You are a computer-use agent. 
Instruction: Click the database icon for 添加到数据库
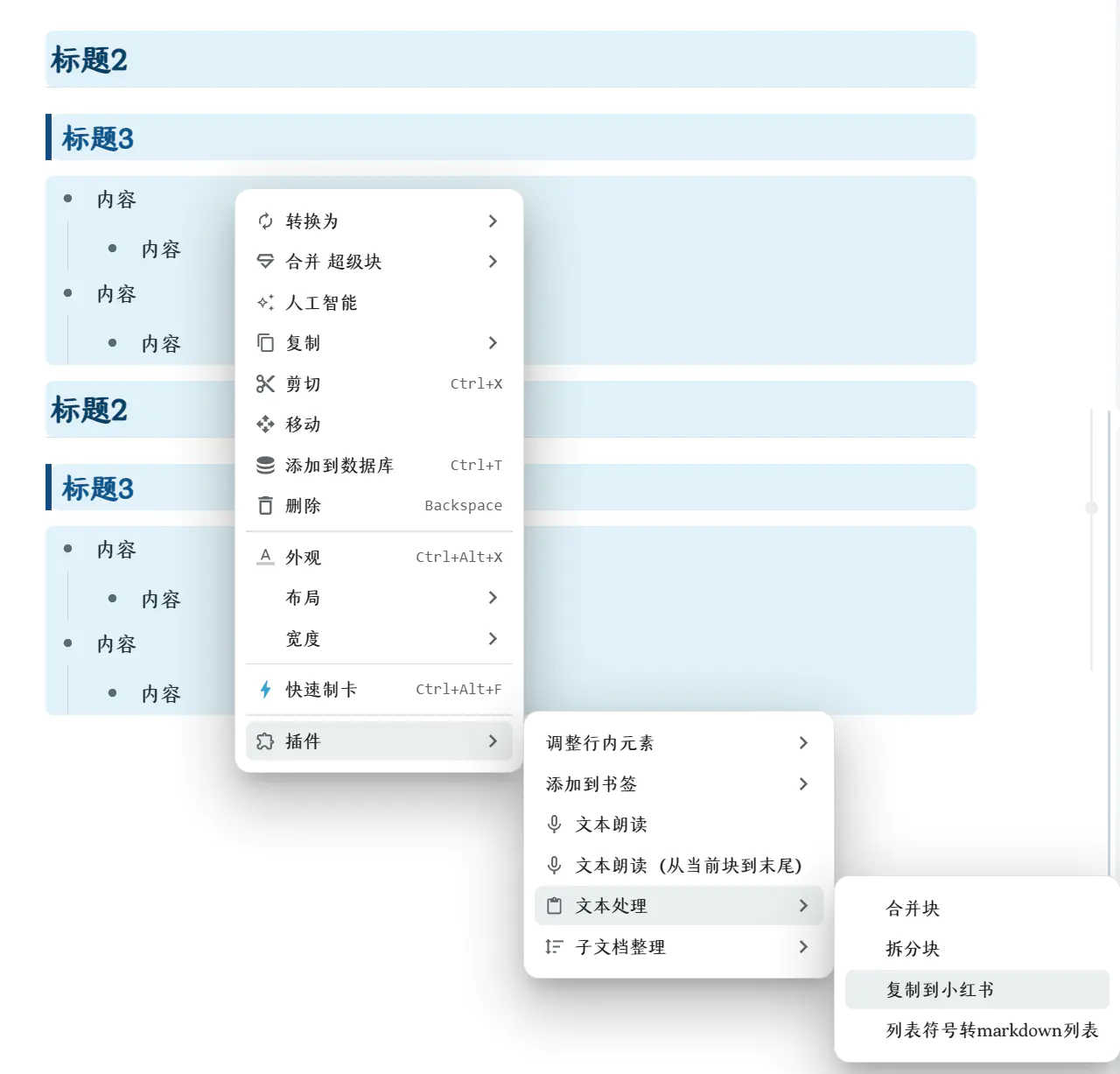pyautogui.click(x=265, y=466)
